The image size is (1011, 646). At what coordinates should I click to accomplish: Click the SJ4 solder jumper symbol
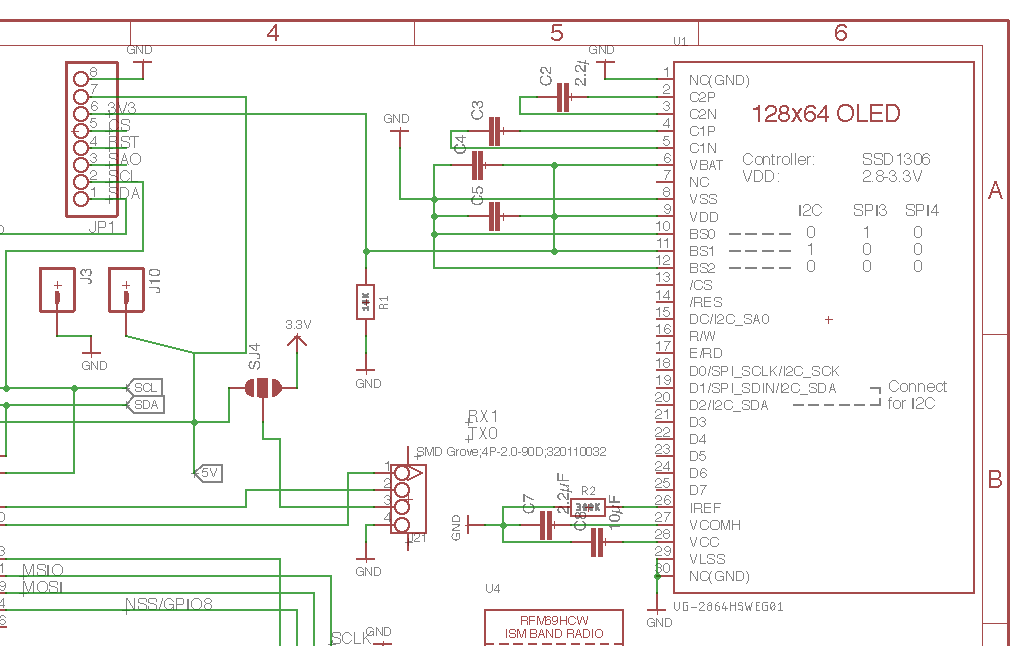point(262,388)
